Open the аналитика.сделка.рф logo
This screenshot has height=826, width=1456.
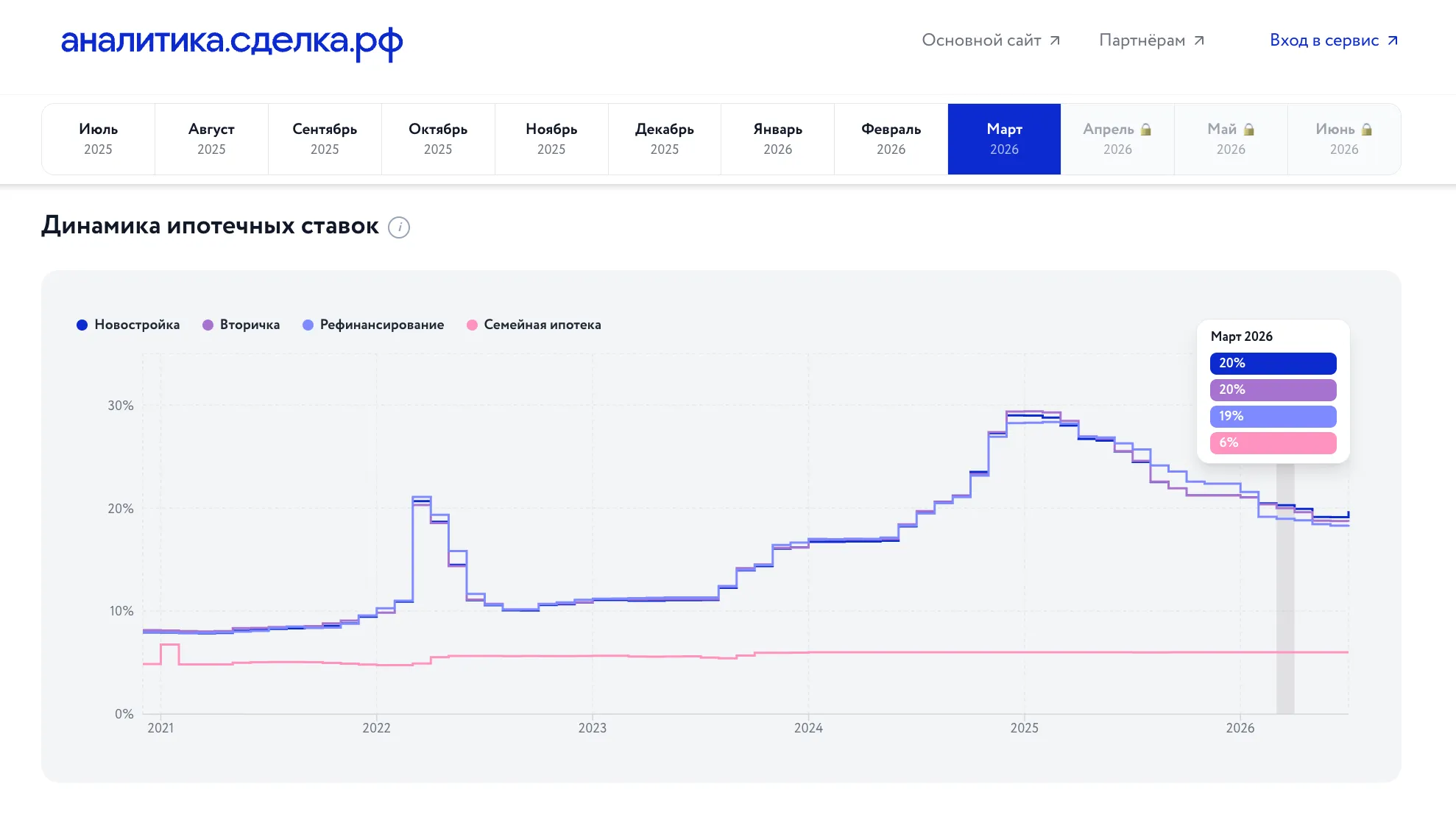(x=232, y=43)
